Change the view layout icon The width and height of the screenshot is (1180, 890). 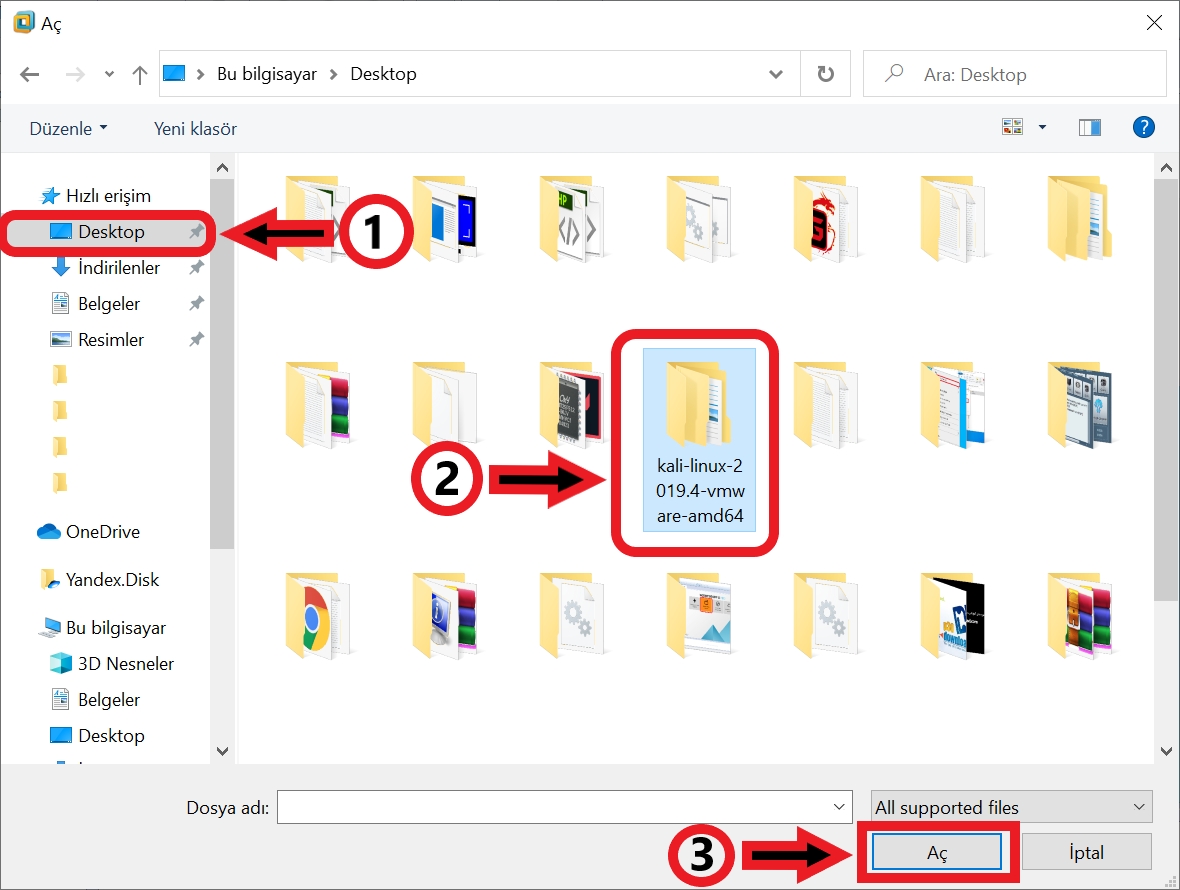pos(1012,127)
